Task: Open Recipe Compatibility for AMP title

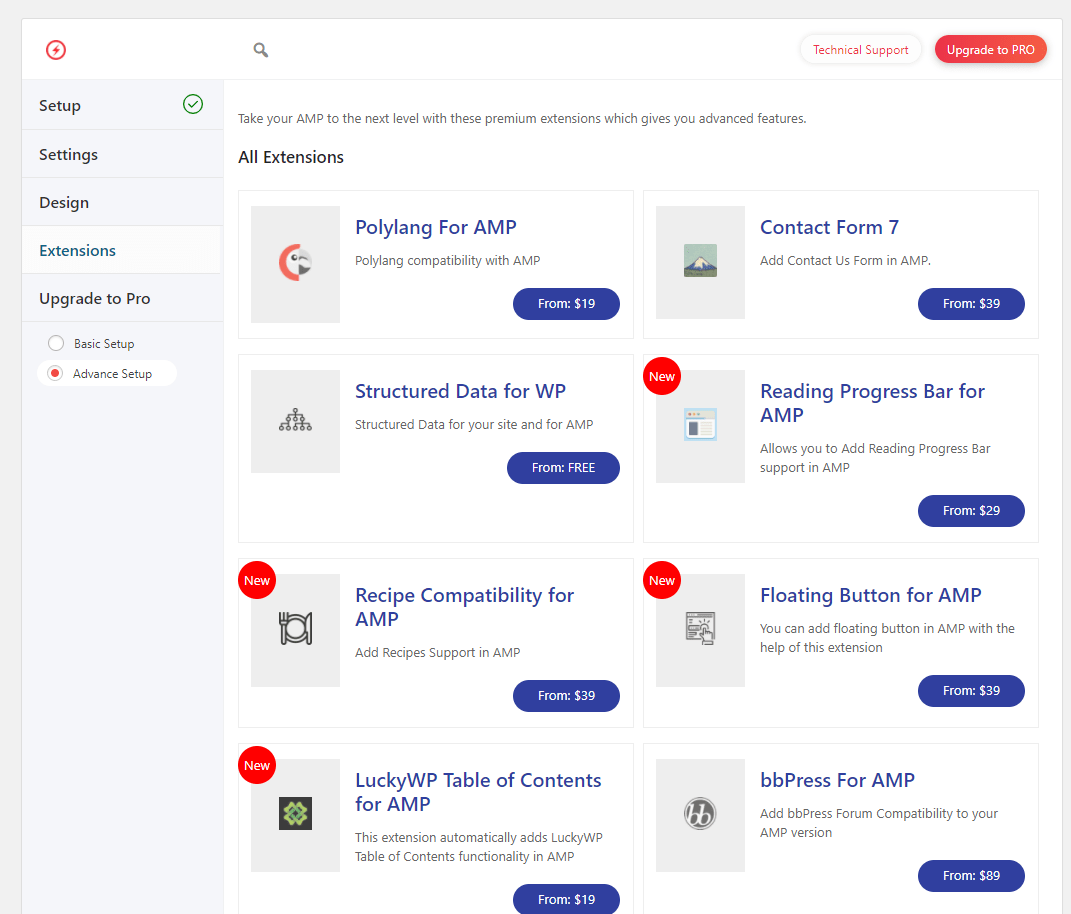Action: coord(464,607)
